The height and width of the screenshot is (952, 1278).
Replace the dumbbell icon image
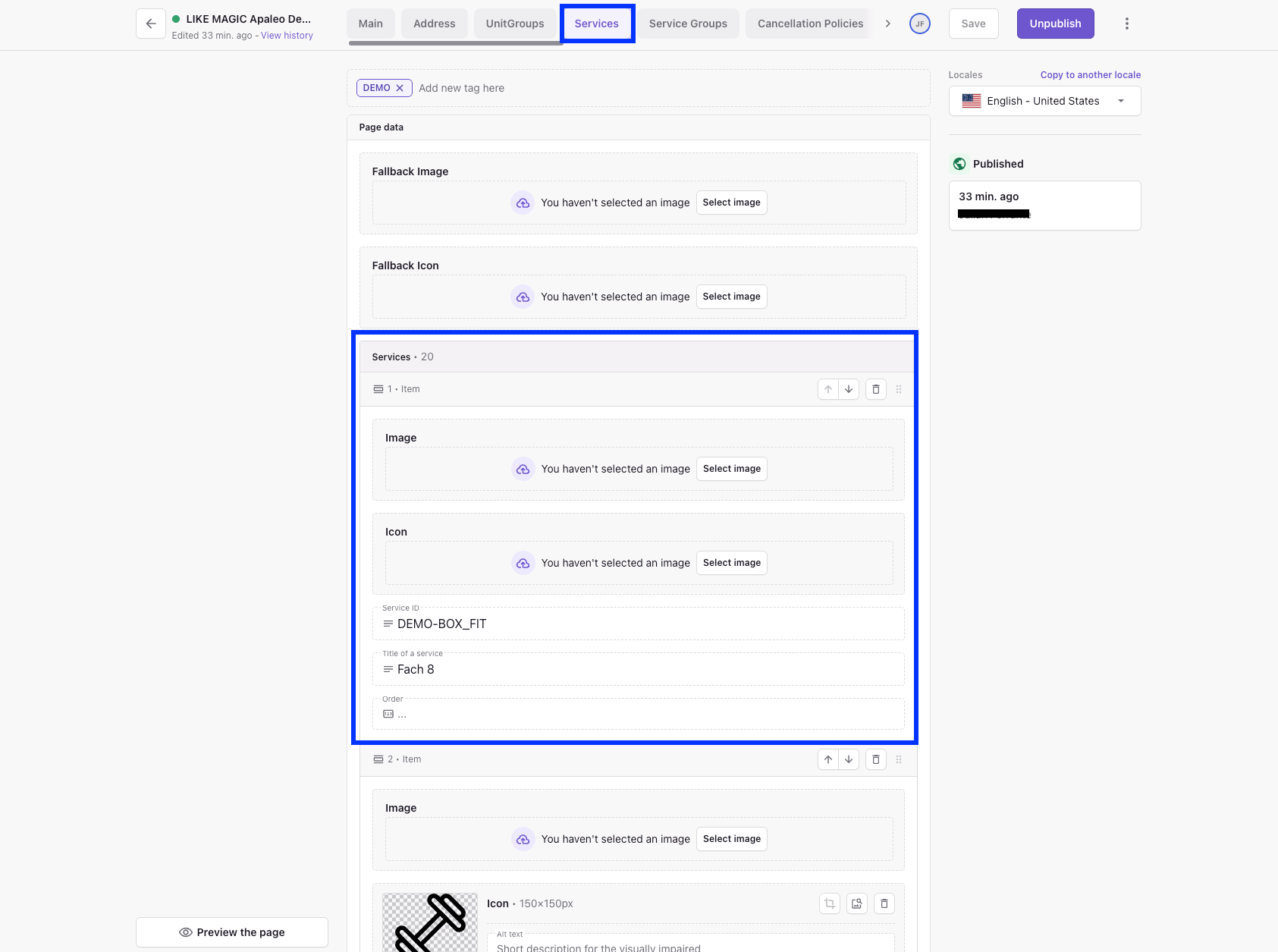click(857, 903)
